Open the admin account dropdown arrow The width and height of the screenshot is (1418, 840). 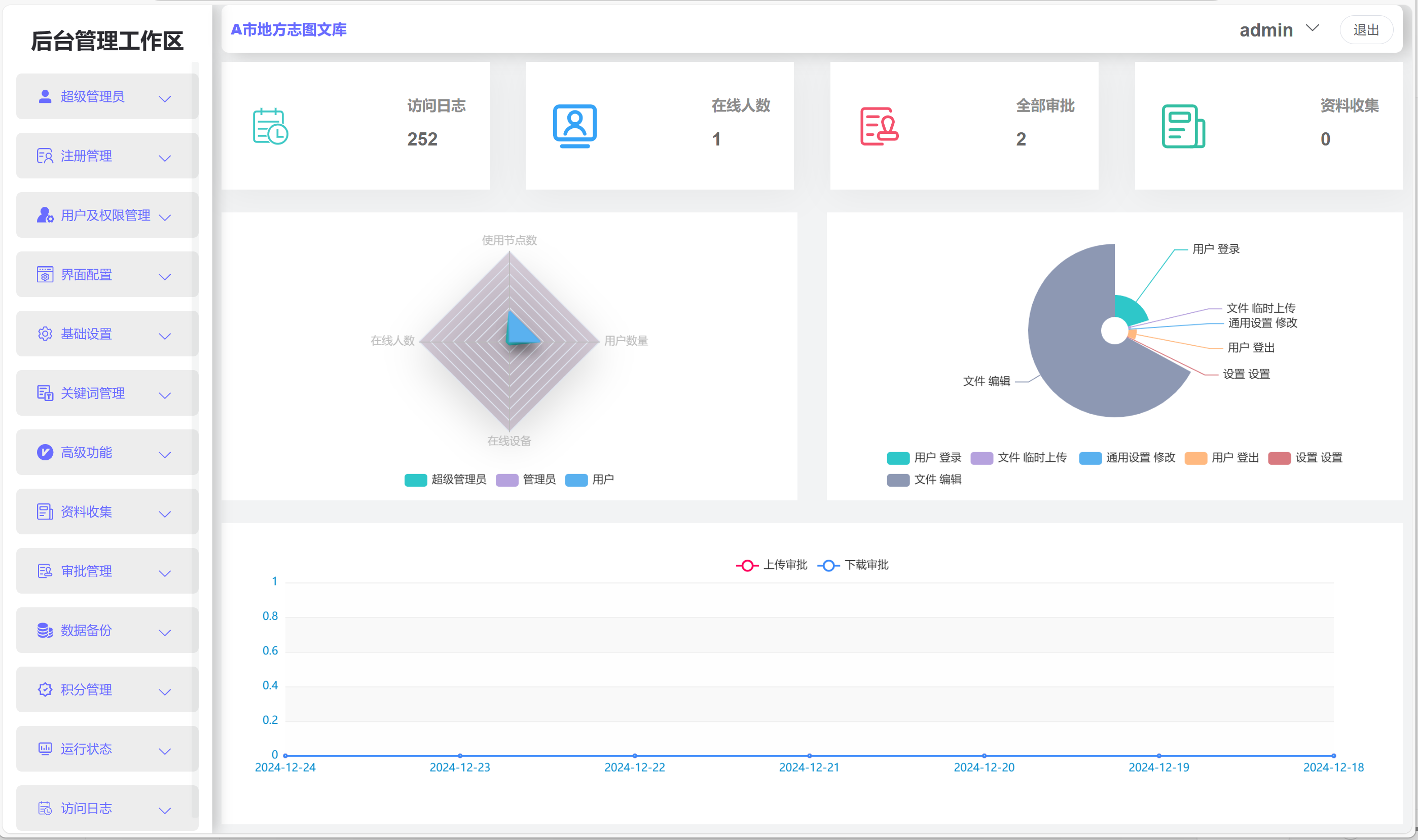[x=1312, y=28]
